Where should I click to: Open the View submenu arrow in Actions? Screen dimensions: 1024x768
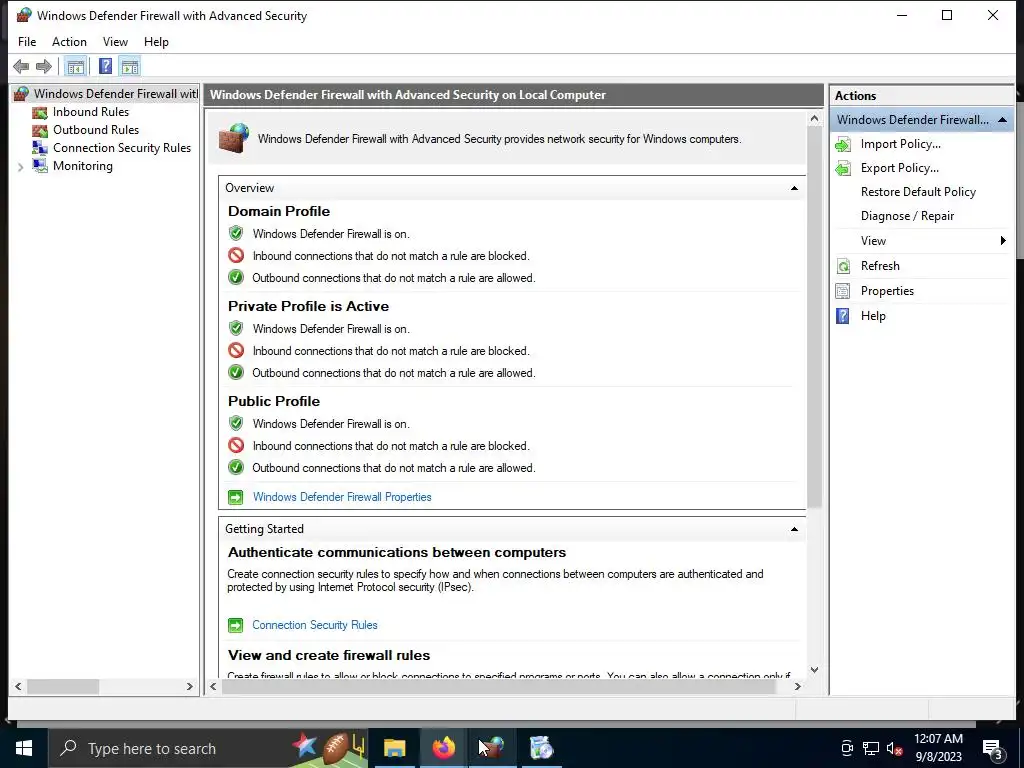pyautogui.click(x=1003, y=241)
